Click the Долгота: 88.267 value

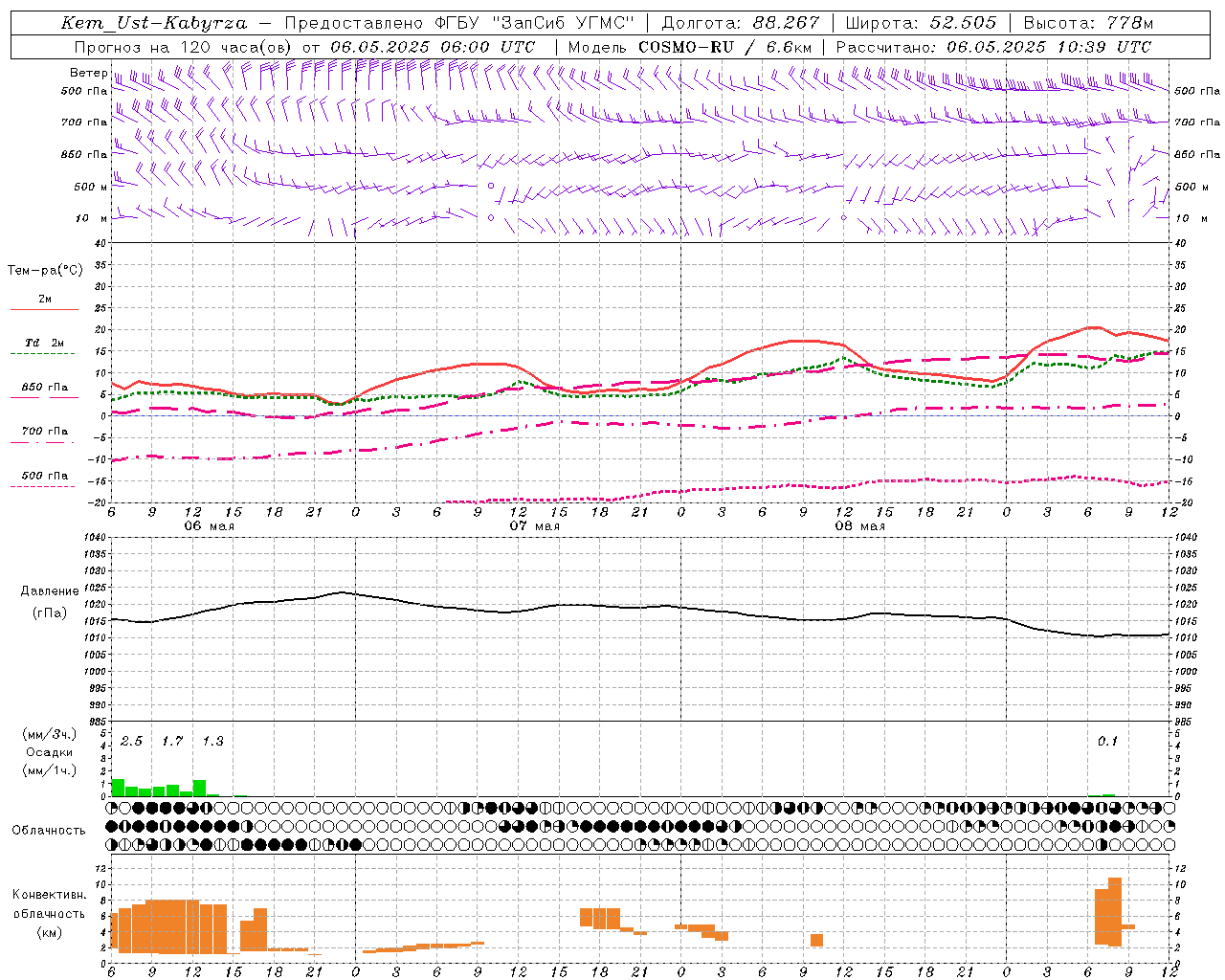(740, 23)
